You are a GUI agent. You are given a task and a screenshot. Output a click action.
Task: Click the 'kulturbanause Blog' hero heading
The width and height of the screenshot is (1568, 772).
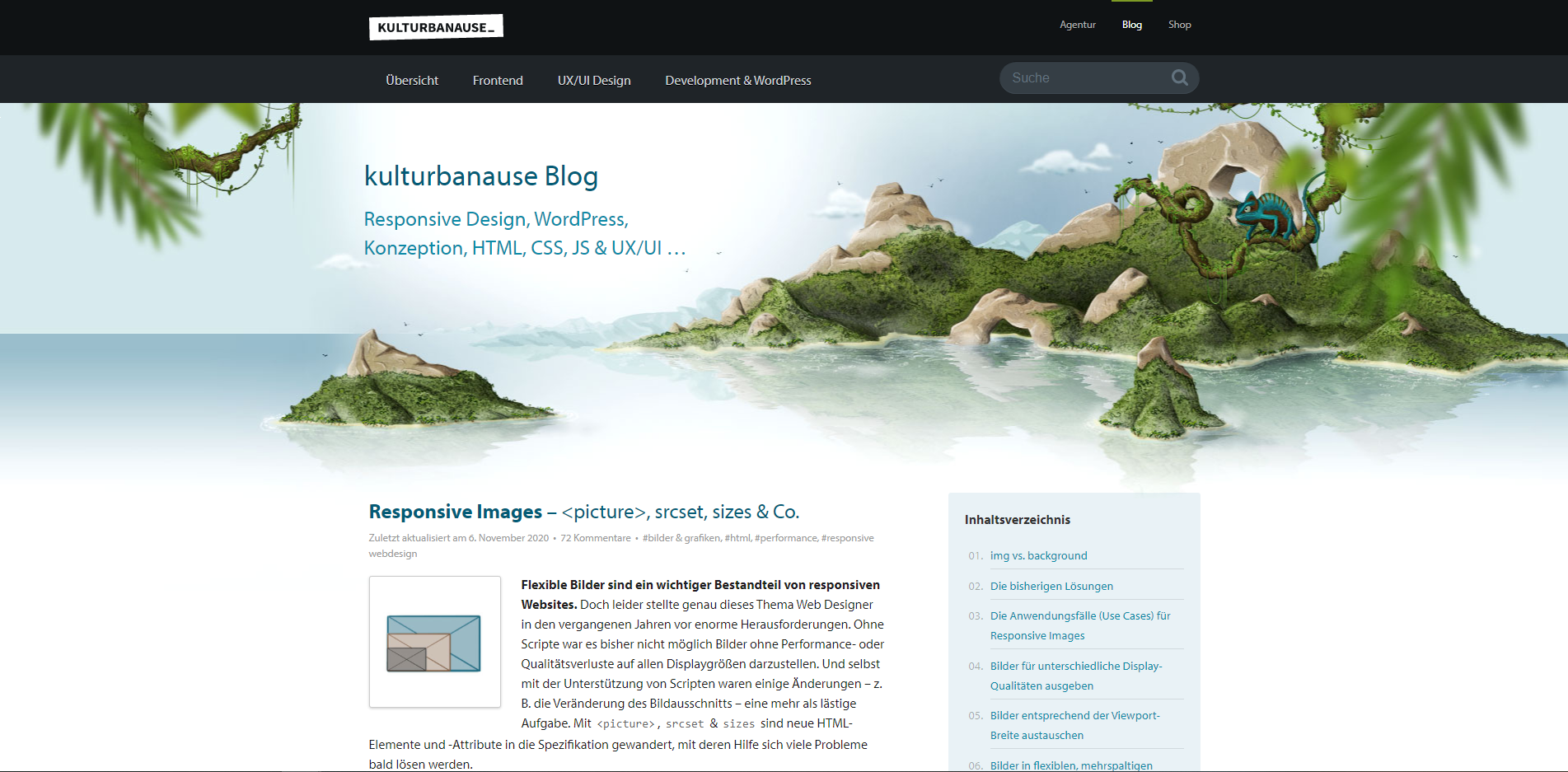pos(481,176)
